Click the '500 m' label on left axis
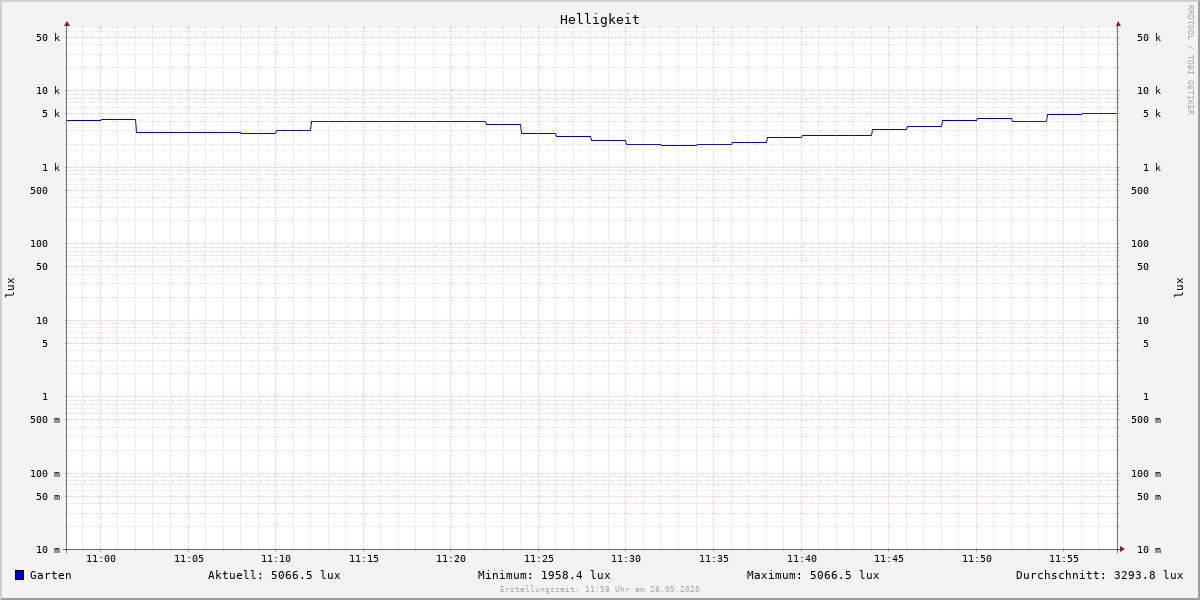 pos(45,420)
